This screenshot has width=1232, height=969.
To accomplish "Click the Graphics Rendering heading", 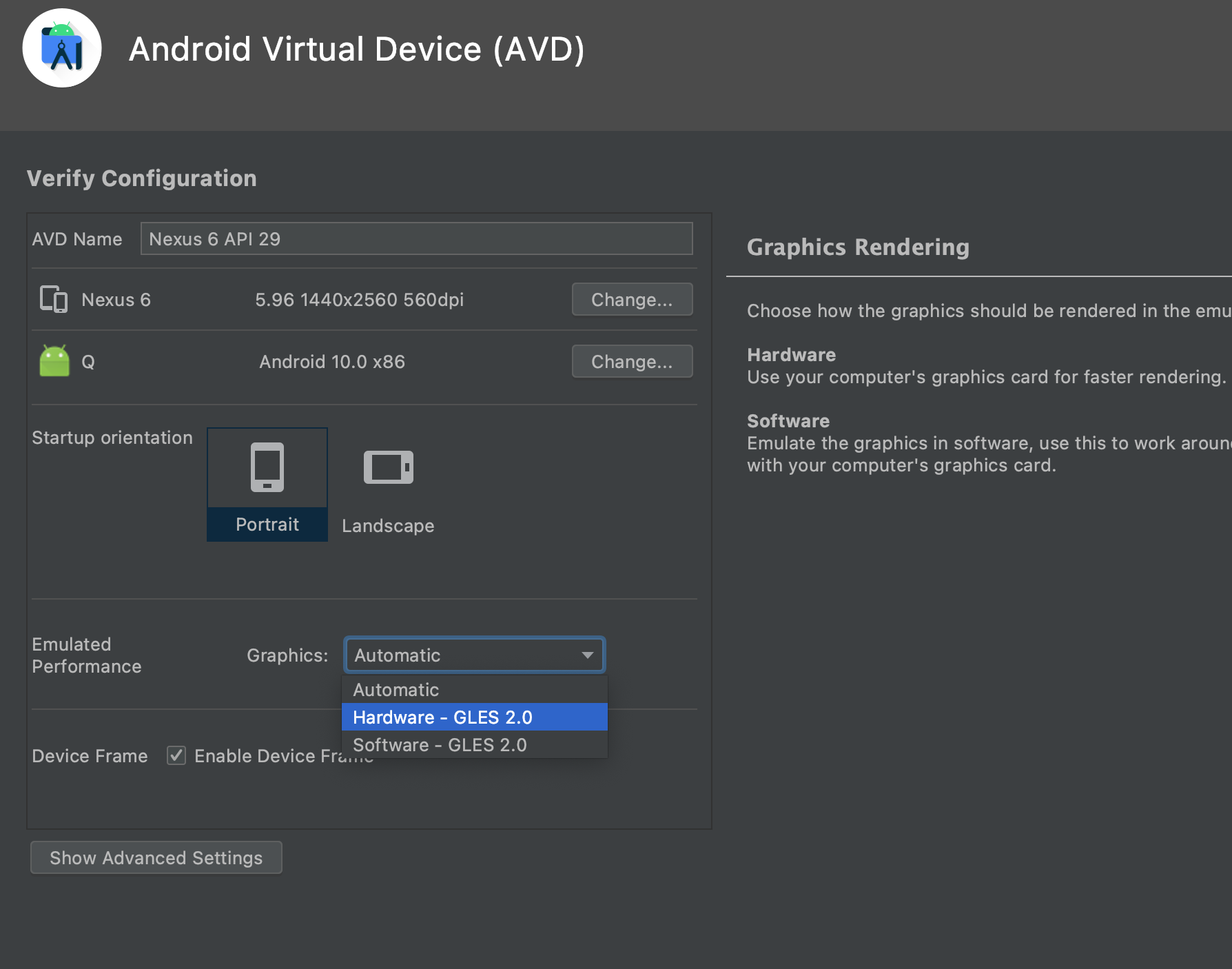I will point(858,247).
